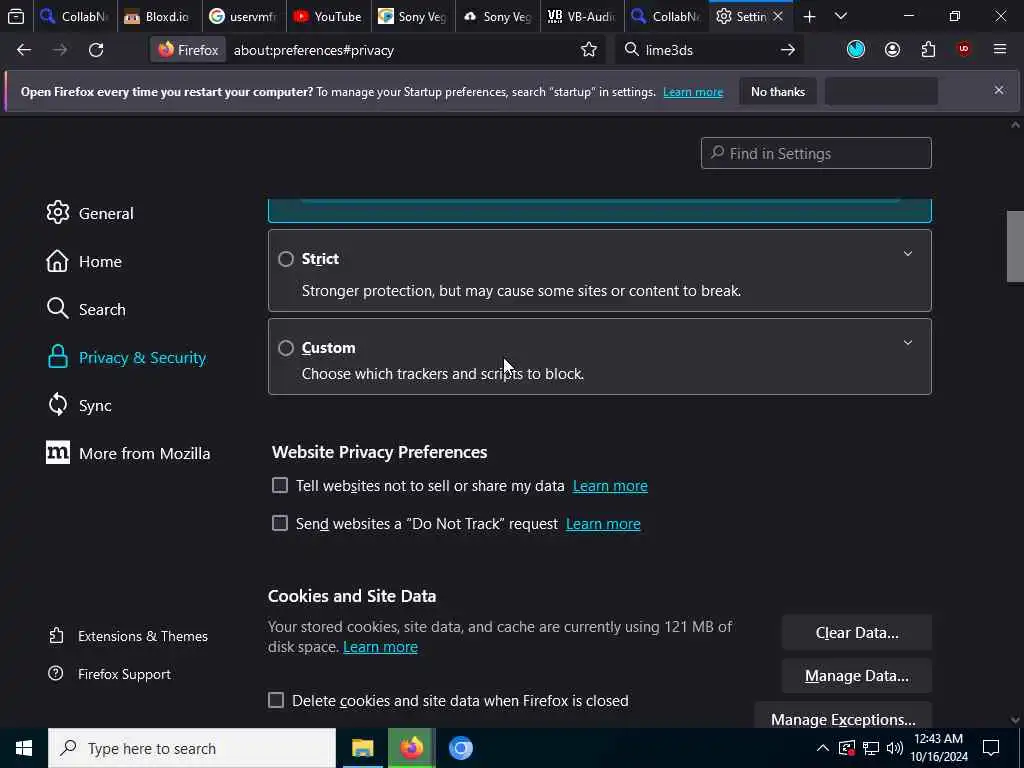Screen dimensions: 1024x768
Task: Switch to the VB-Audio tab
Action: 582,16
